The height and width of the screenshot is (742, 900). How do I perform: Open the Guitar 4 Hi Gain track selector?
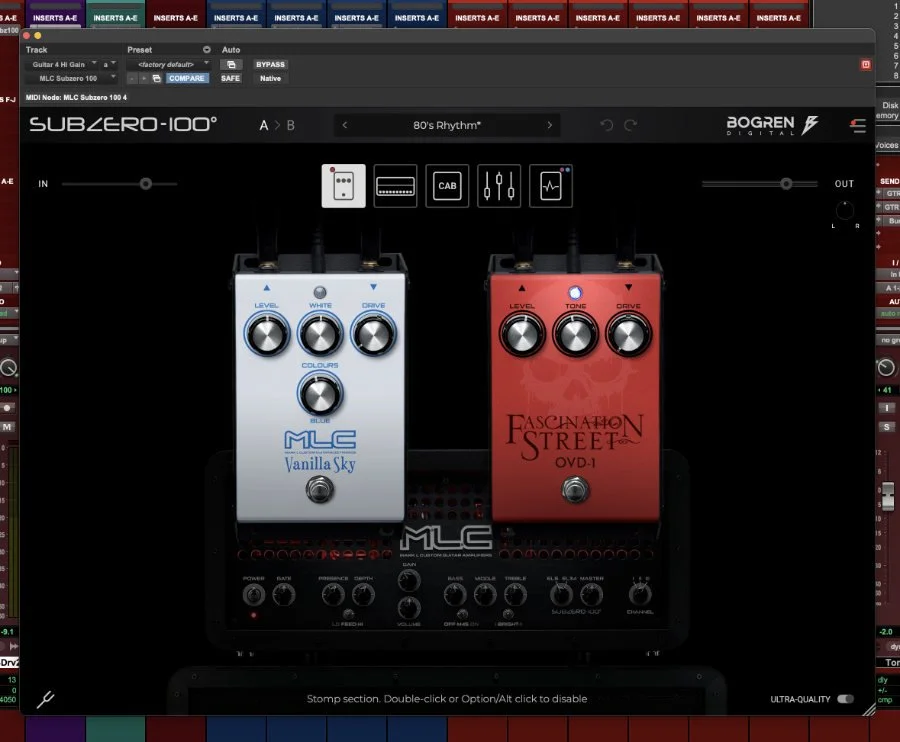pos(62,65)
